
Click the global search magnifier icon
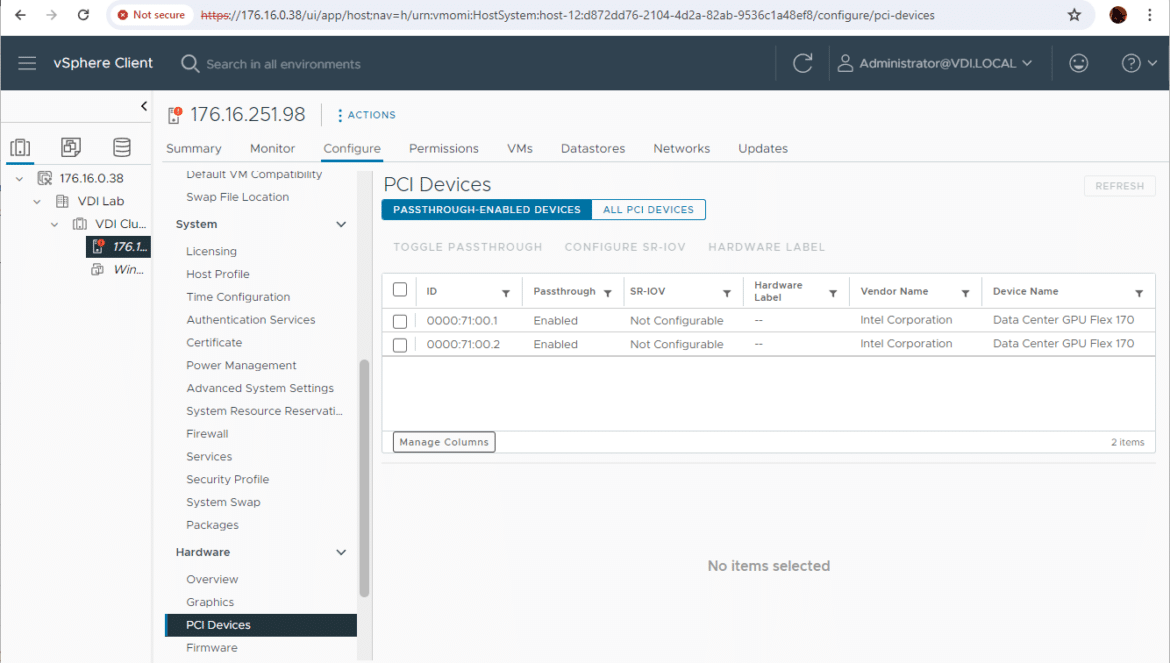point(190,64)
